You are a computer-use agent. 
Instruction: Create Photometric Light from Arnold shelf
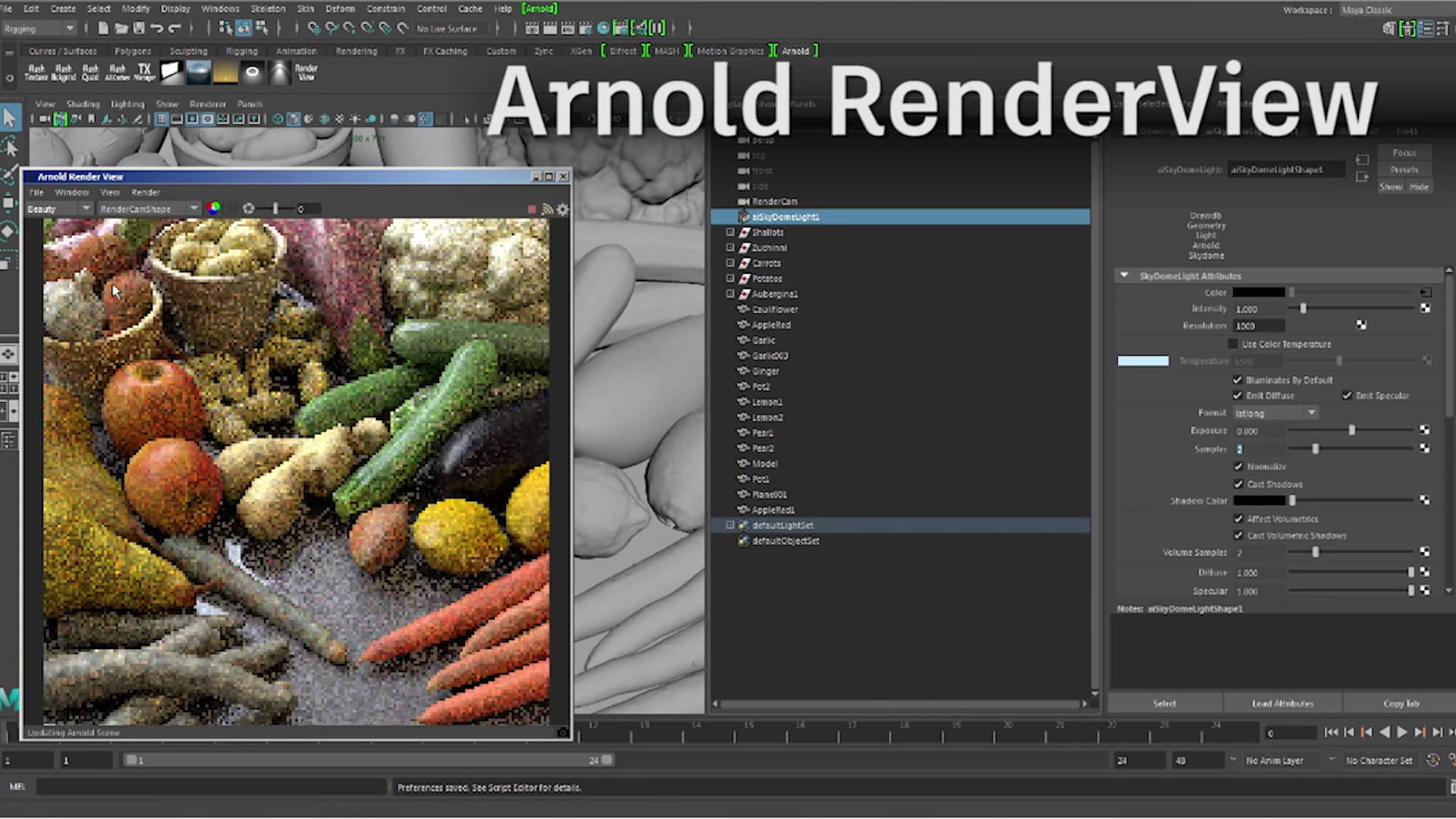coord(279,72)
